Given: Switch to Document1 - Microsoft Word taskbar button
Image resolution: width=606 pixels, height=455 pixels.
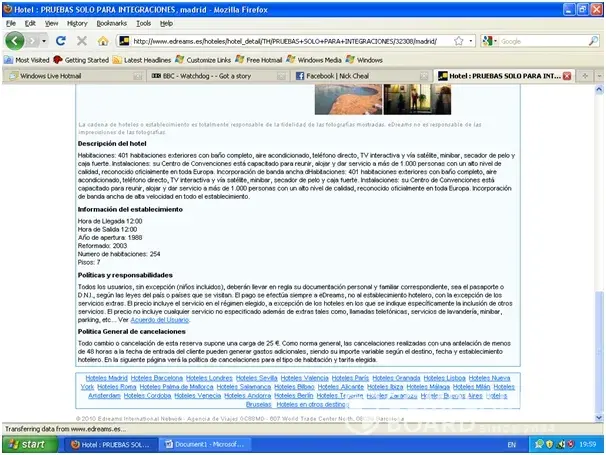Looking at the screenshot, I should coord(204,445).
